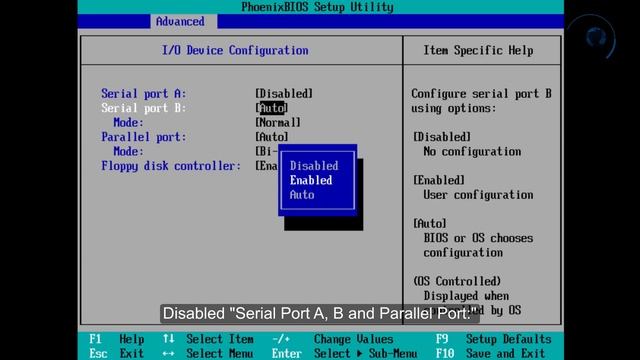Choose Enabled in the popup list
Image resolution: width=640 pixels, height=360 pixels.
point(311,180)
